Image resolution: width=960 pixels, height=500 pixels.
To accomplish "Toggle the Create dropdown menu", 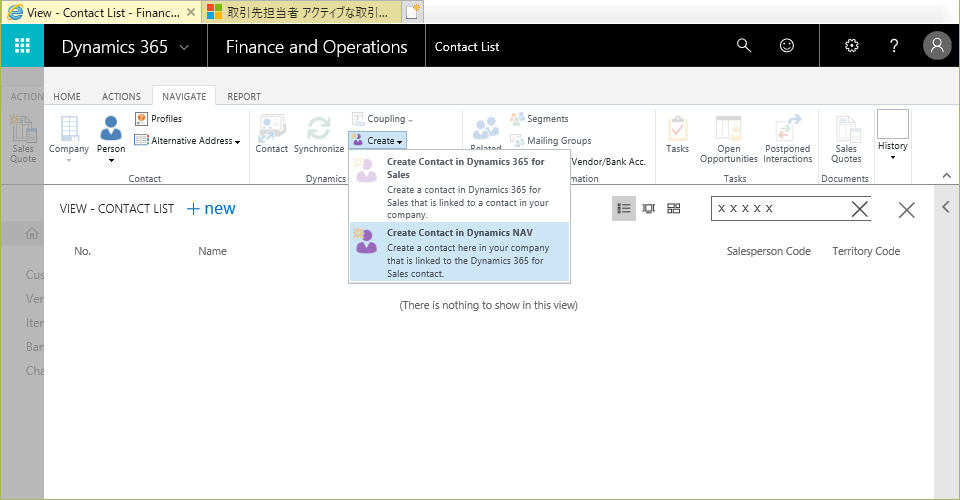I will click(378, 141).
